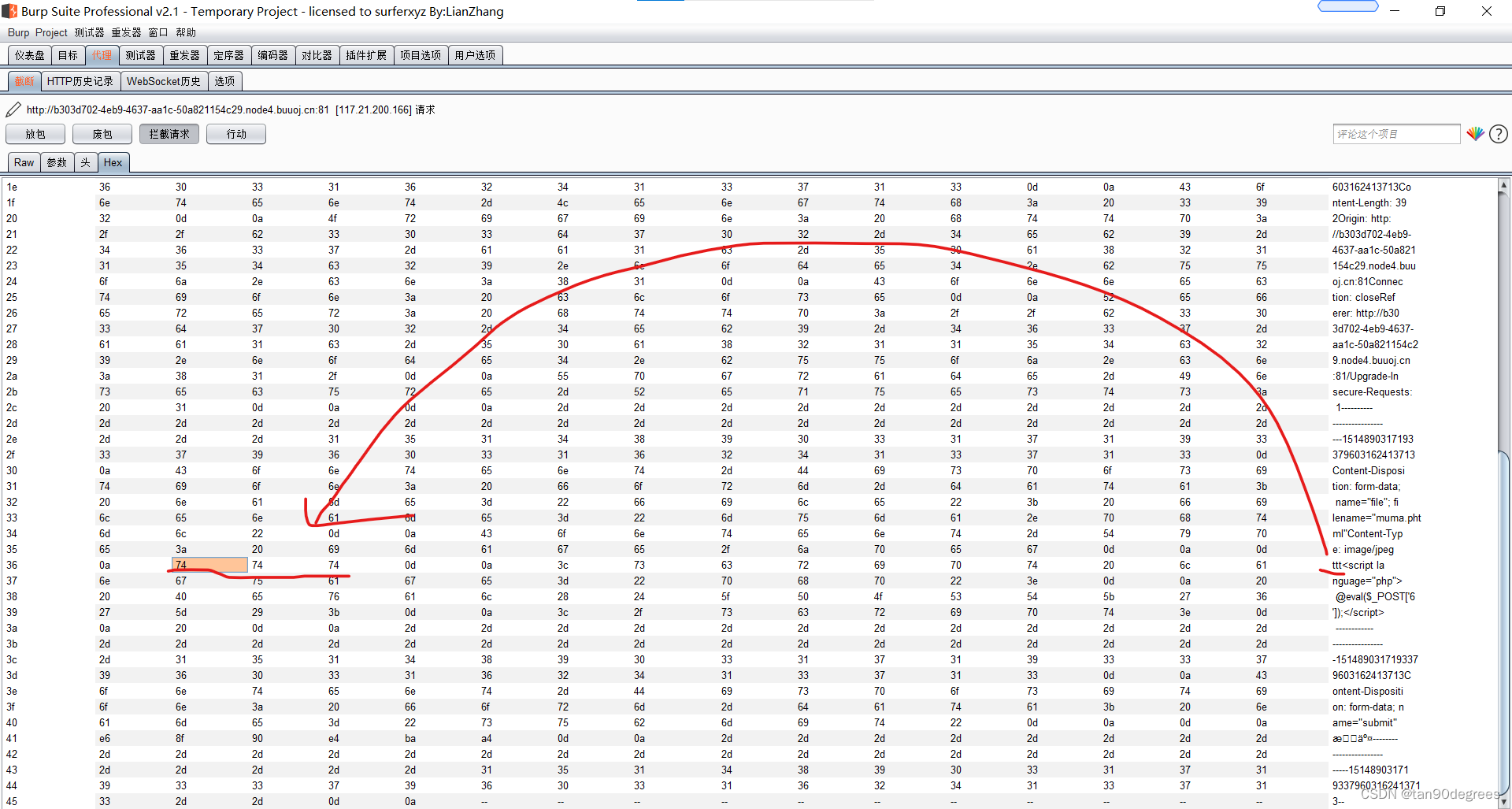Select the 截断 intercept sub-tab

(24, 81)
